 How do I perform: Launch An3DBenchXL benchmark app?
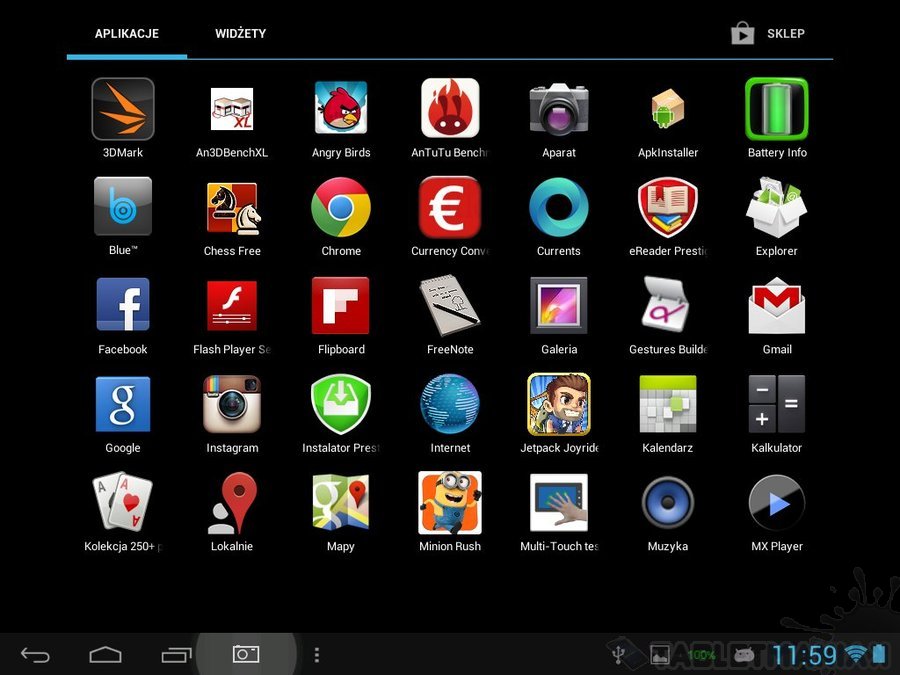232,109
